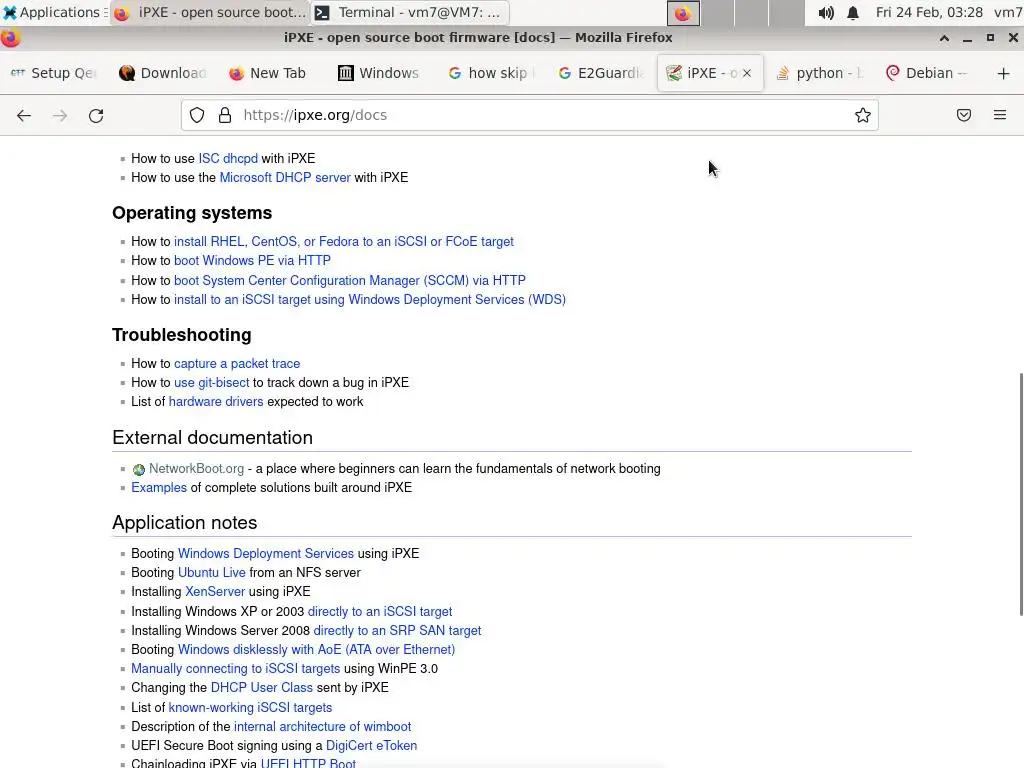This screenshot has height=768, width=1024.
Task: Click the forward navigation arrow
Action: [60, 116]
